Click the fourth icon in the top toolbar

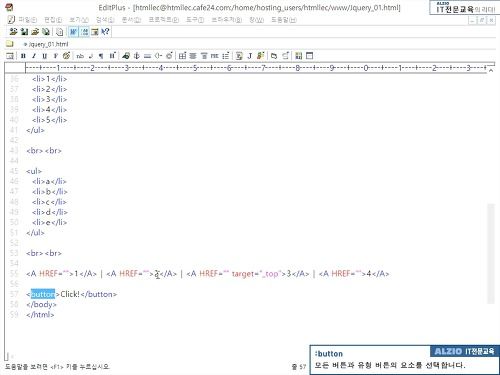tap(46, 32)
